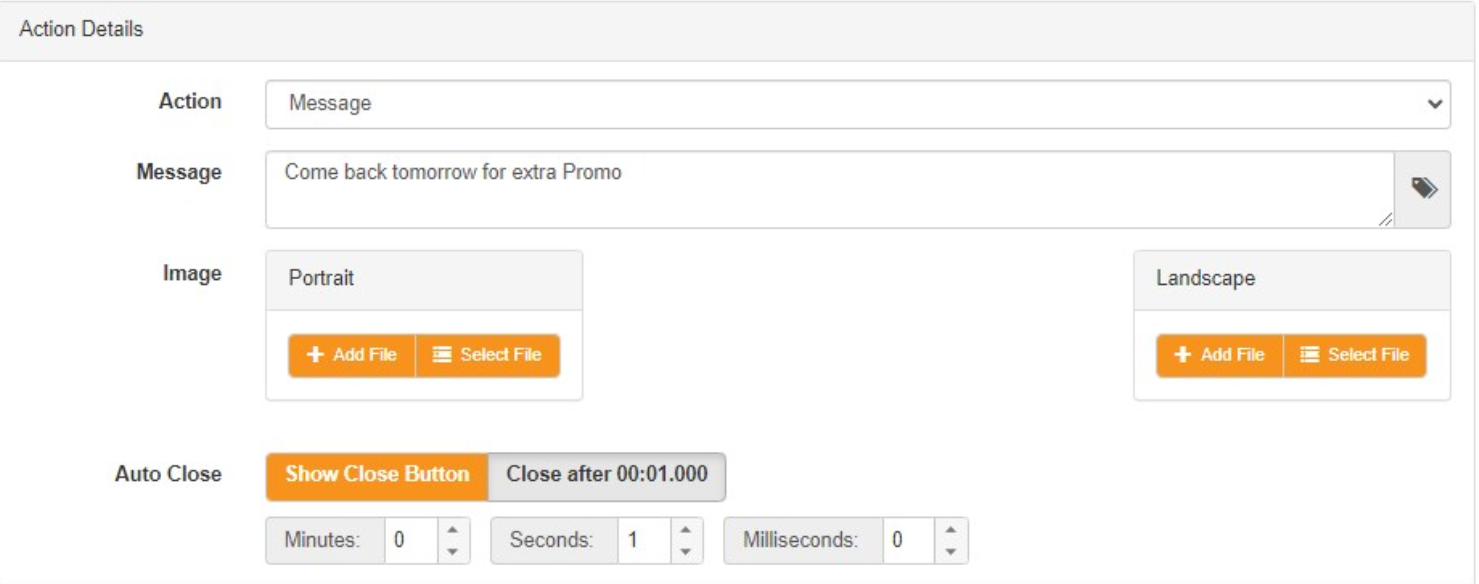Viewport: 1479px width, 584px height.
Task: Click Select File under Landscape
Action: (1355, 355)
